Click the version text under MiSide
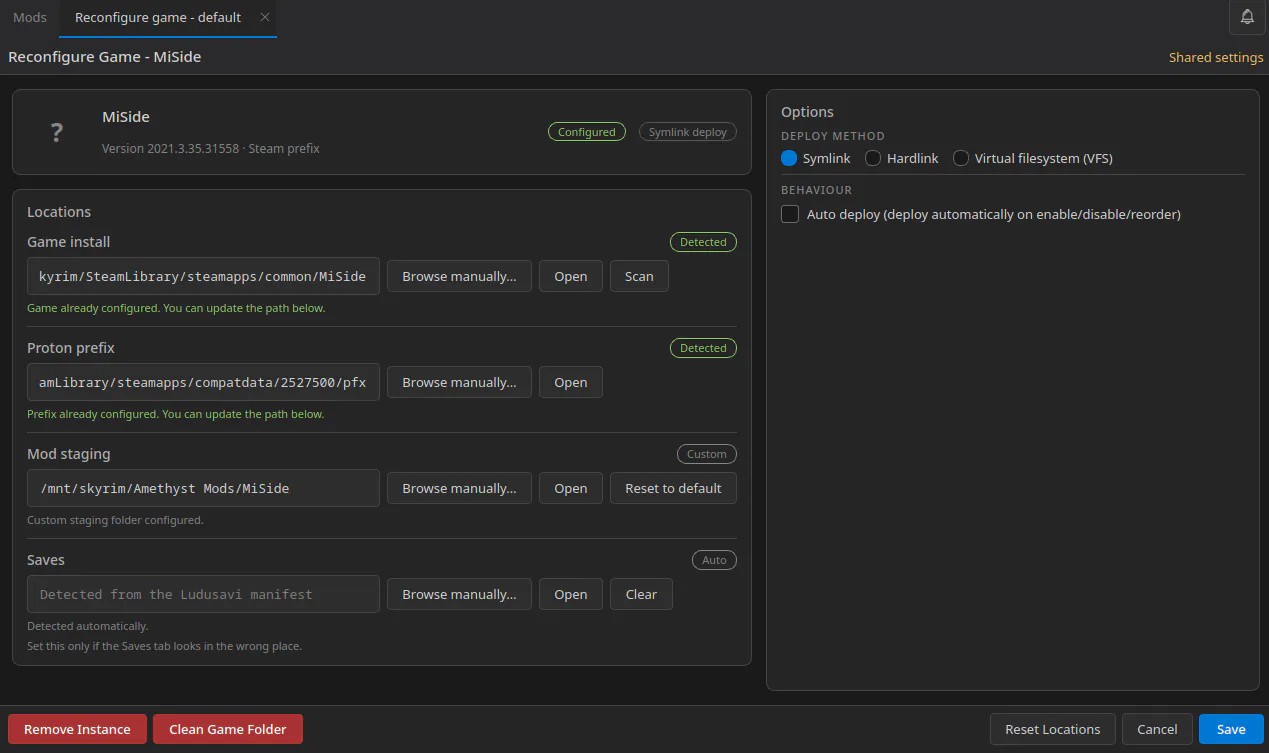This screenshot has height=753, width=1269. tap(211, 148)
